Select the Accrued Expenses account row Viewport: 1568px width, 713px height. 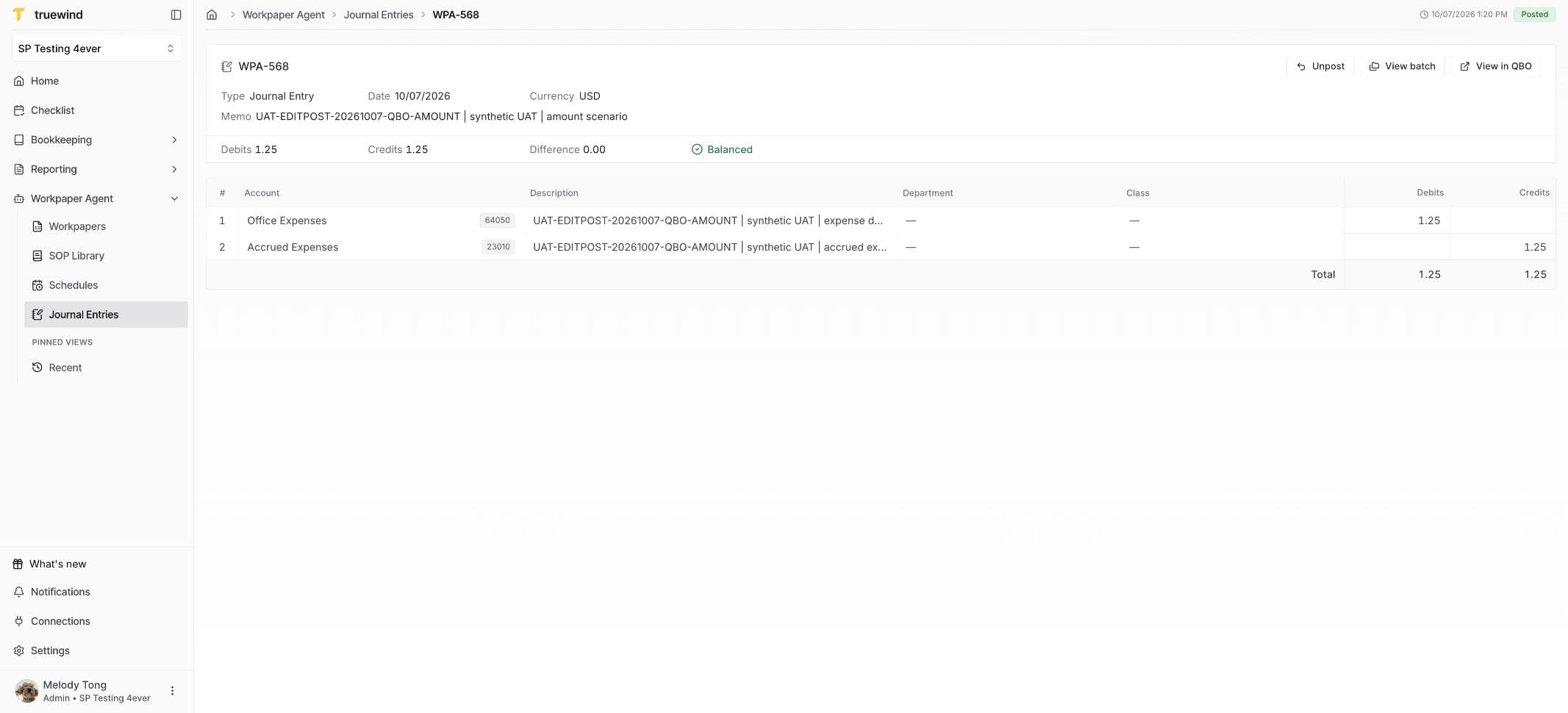point(881,247)
